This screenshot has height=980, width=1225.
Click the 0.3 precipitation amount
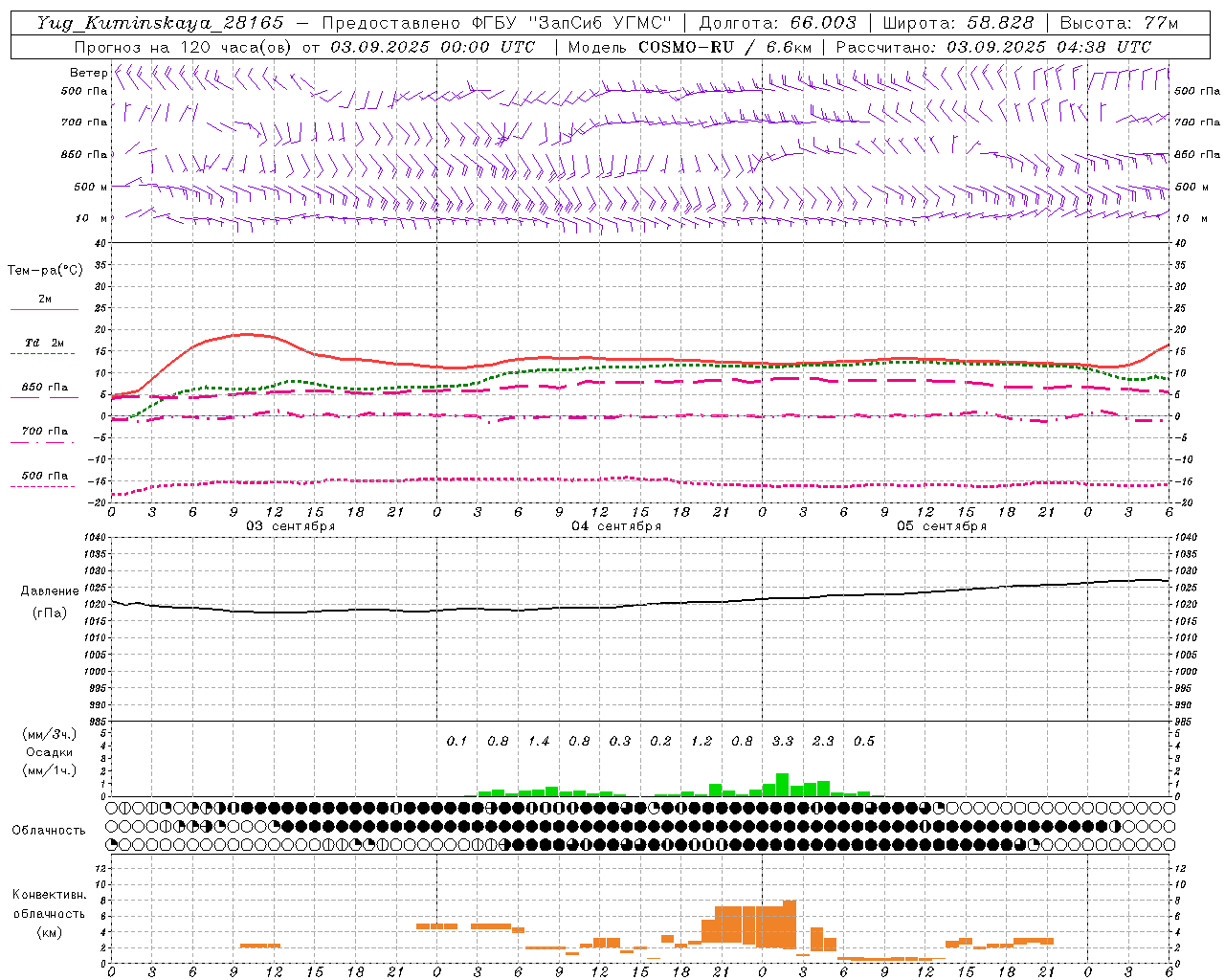(620, 742)
